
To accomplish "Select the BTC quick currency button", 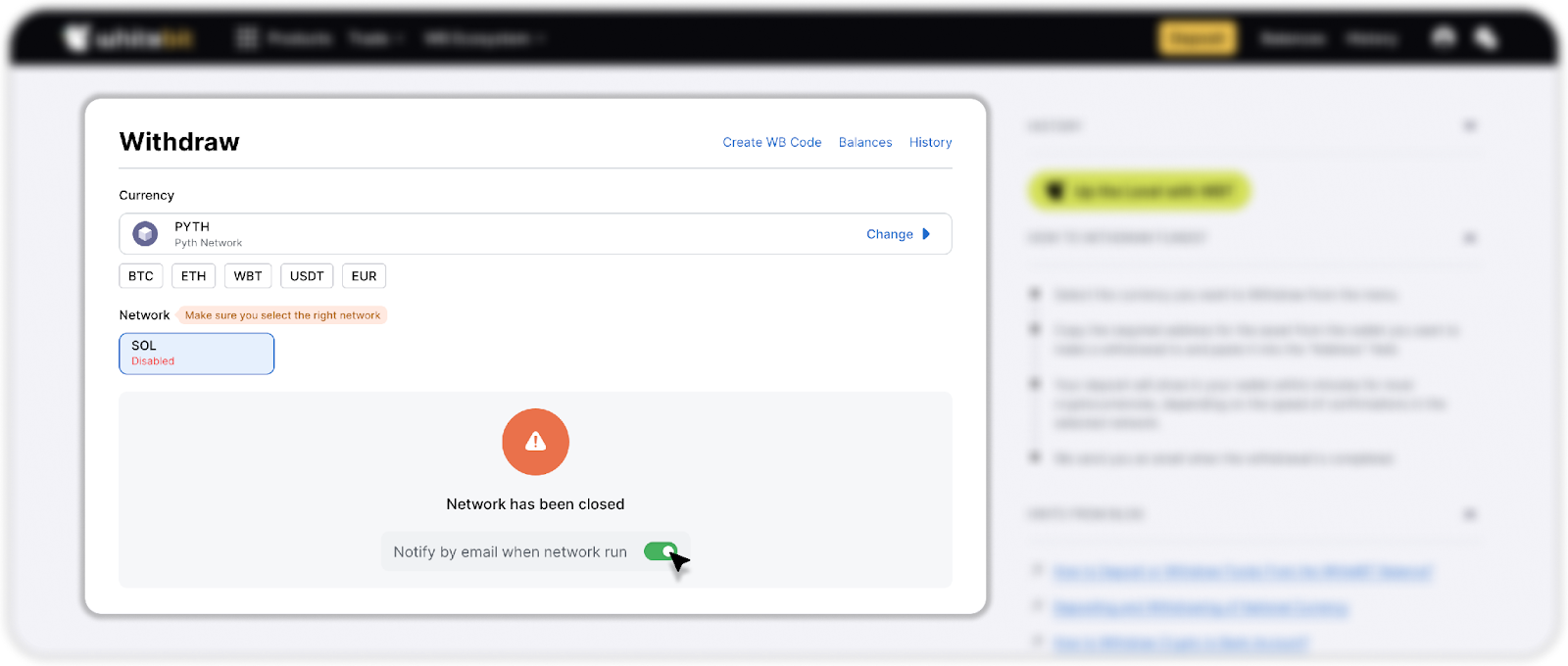I will [x=141, y=276].
